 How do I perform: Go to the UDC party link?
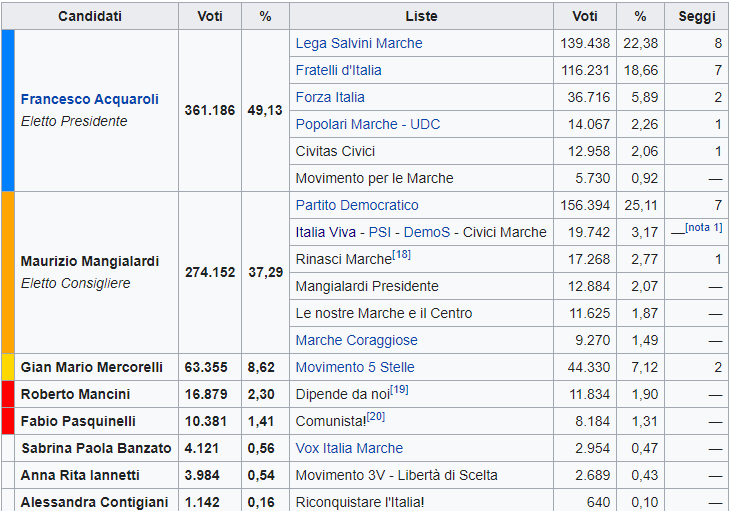pos(424,124)
